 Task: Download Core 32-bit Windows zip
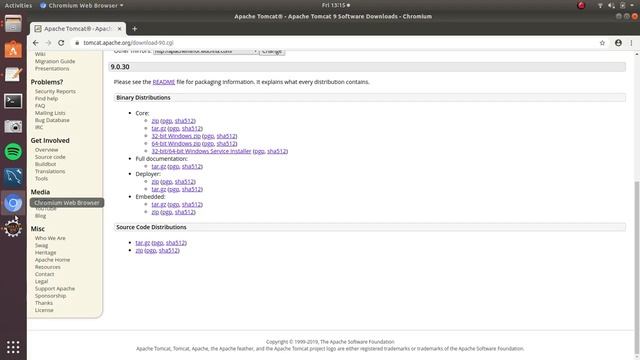coord(176,136)
